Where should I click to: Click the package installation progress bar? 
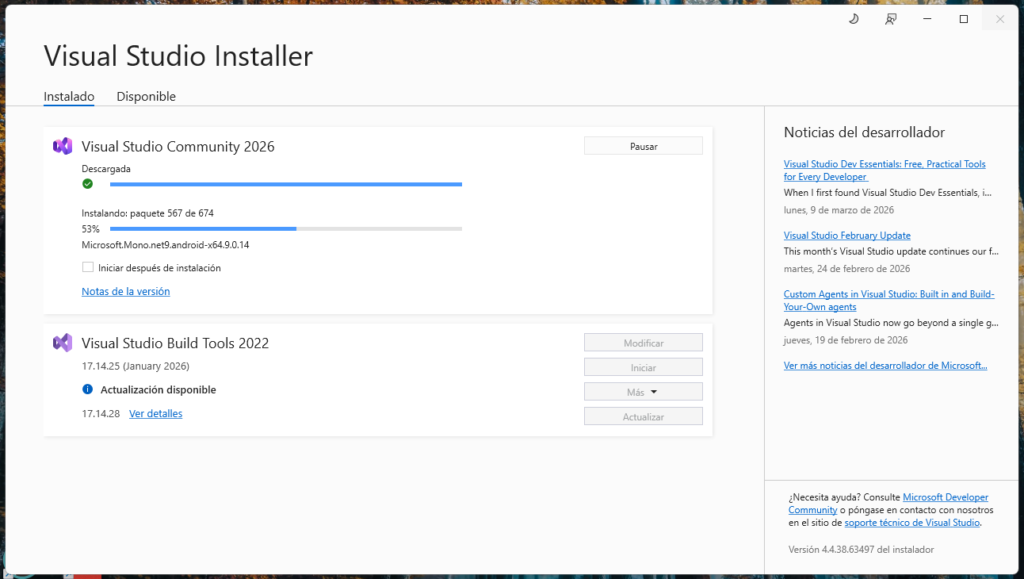(x=285, y=229)
